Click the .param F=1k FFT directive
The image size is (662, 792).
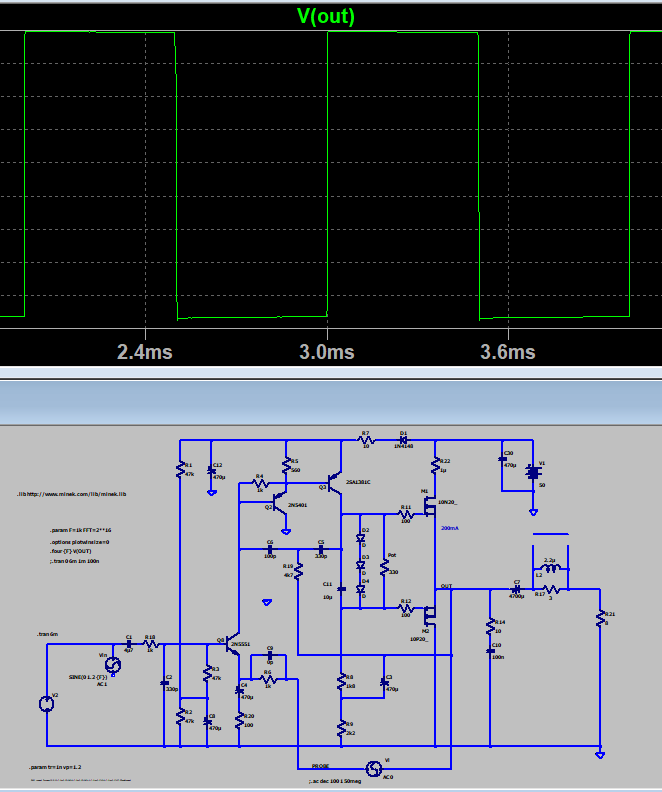click(x=80, y=530)
